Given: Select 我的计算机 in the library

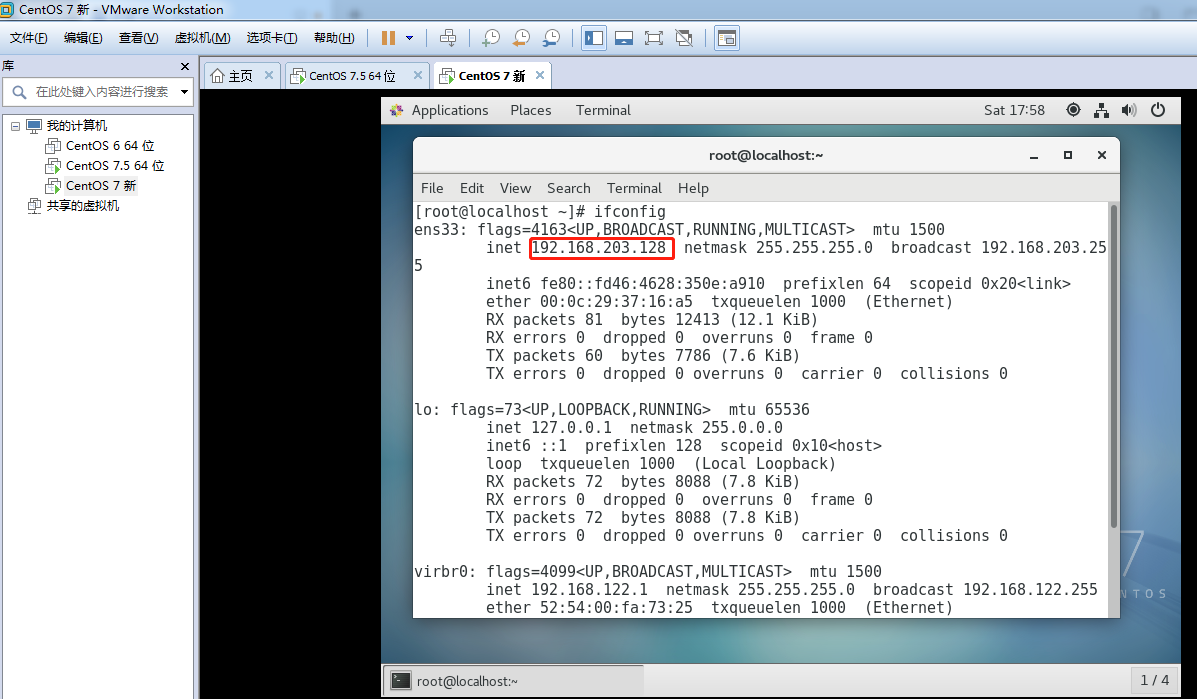Looking at the screenshot, I should (76, 126).
